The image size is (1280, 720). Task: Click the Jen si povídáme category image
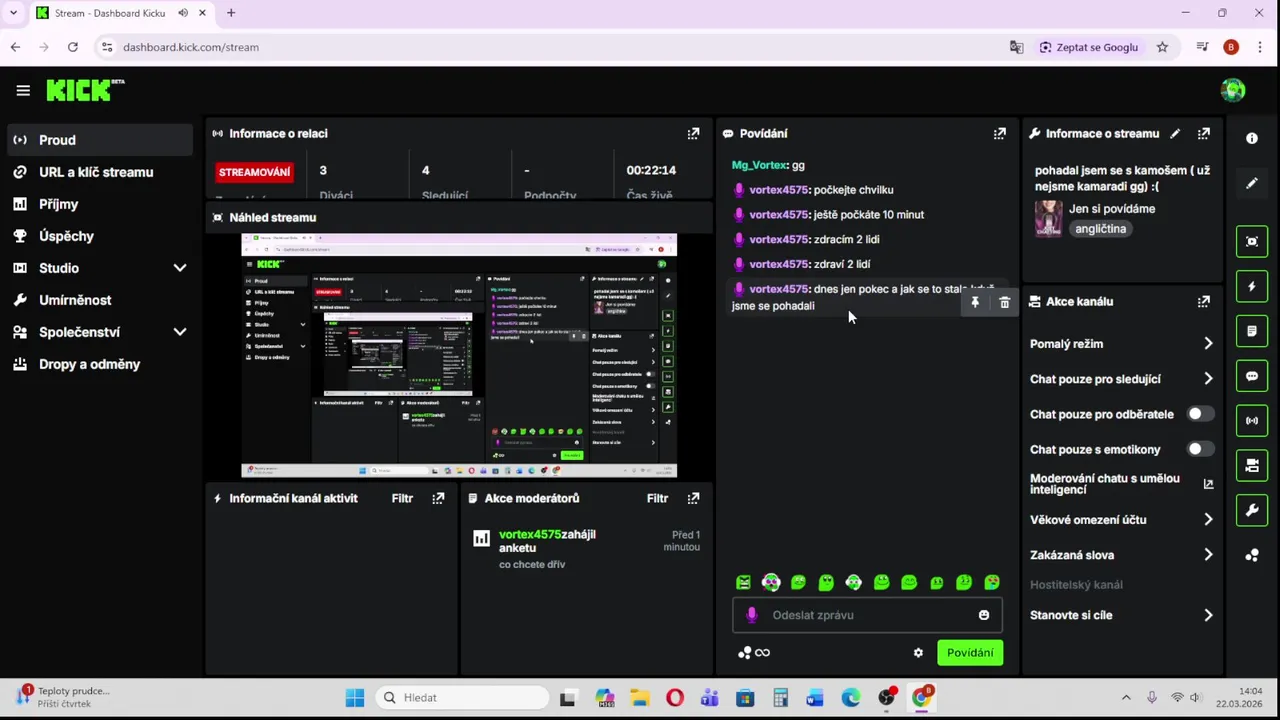[1048, 218]
